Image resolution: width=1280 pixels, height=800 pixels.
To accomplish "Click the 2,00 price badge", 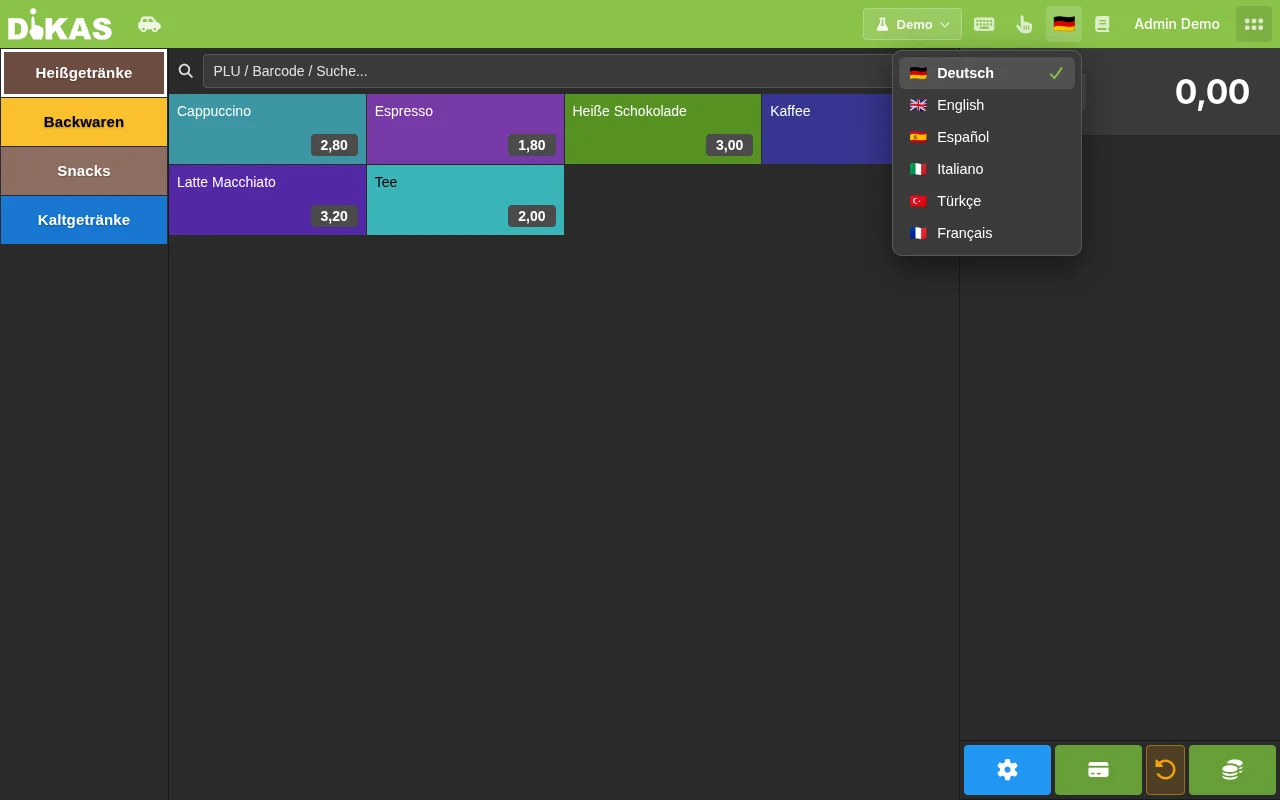I will [x=532, y=216].
